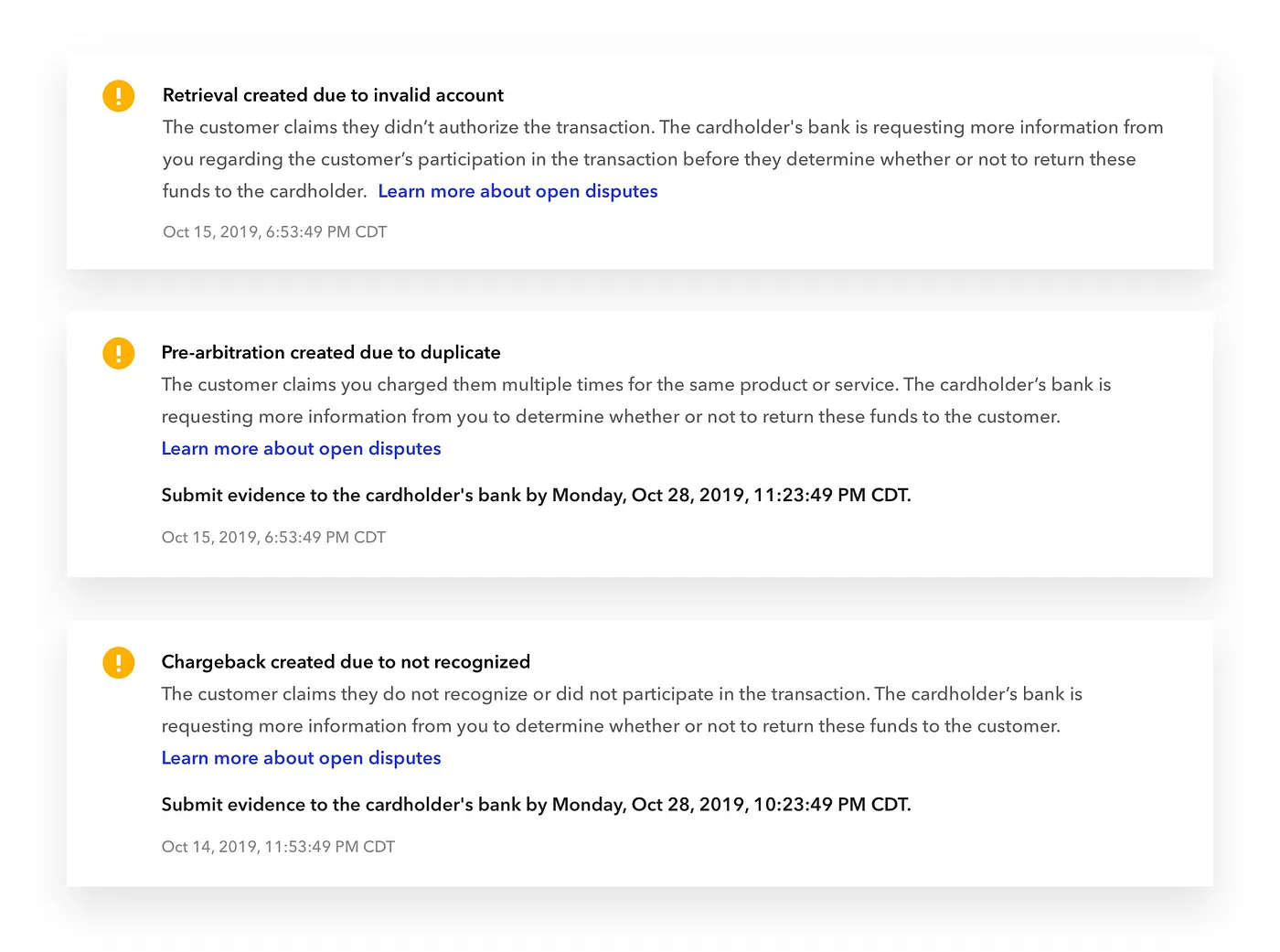Viewport: 1280px width, 952px height.
Task: Open Learn more link in Pre-arbitration card
Action: tap(301, 448)
